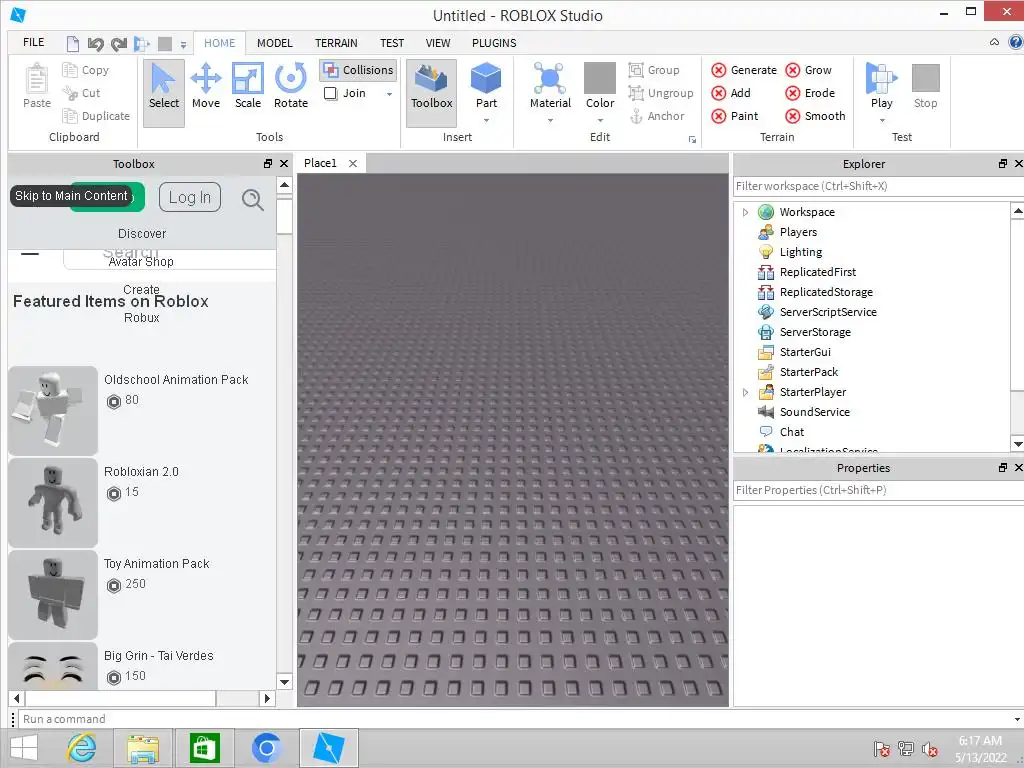Click terrain Paint tool
The width and height of the screenshot is (1024, 768).
735,116
